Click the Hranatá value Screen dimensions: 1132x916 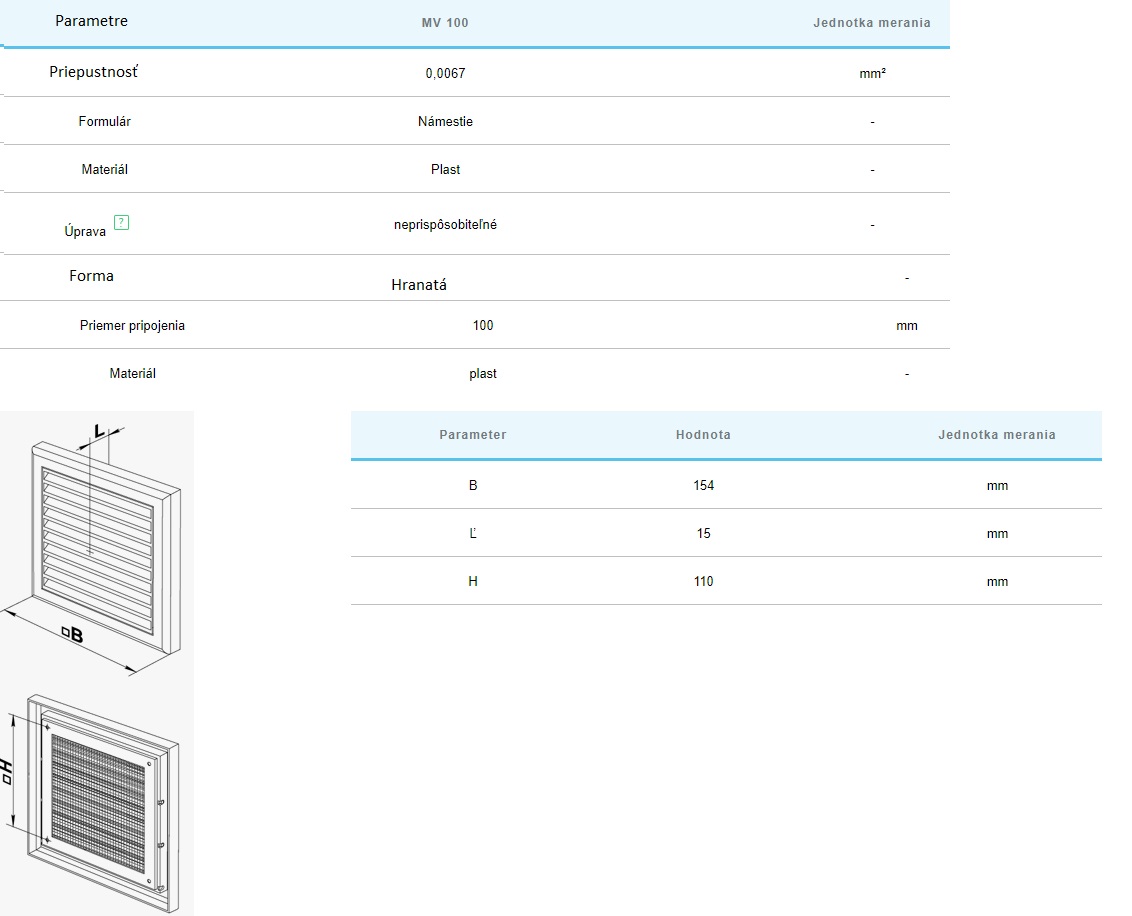point(419,285)
